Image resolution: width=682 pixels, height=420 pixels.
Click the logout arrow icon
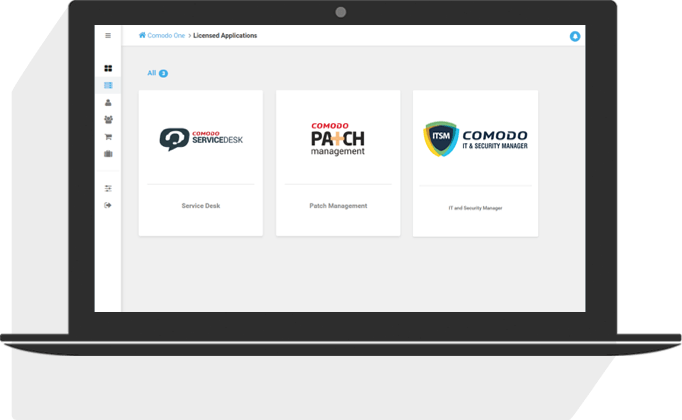(x=108, y=205)
